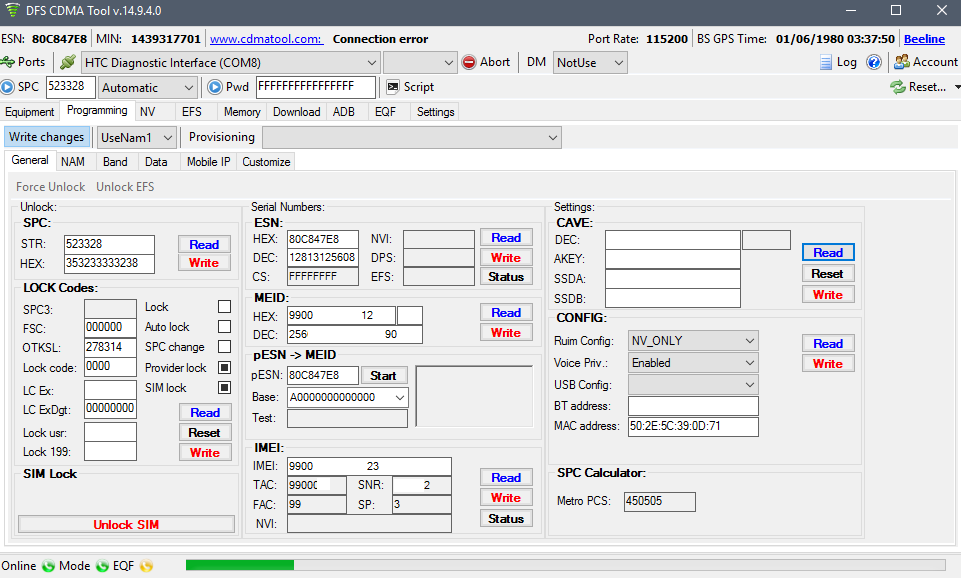Open the UseNam1 dropdown

pos(137,137)
